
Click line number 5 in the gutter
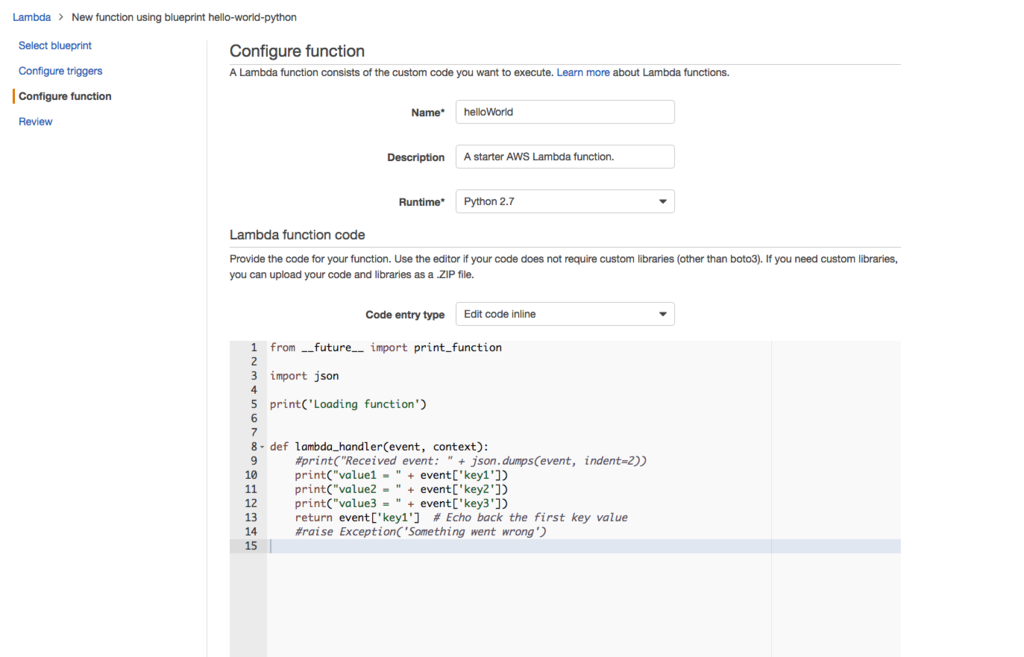point(254,404)
